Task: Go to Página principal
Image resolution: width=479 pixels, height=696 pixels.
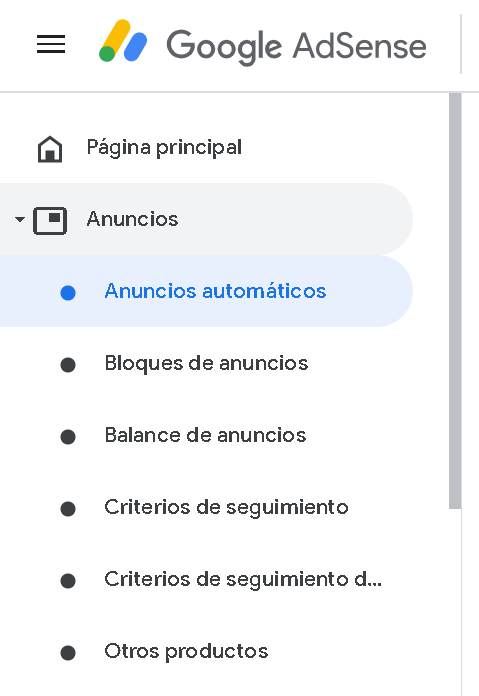Action: click(164, 147)
